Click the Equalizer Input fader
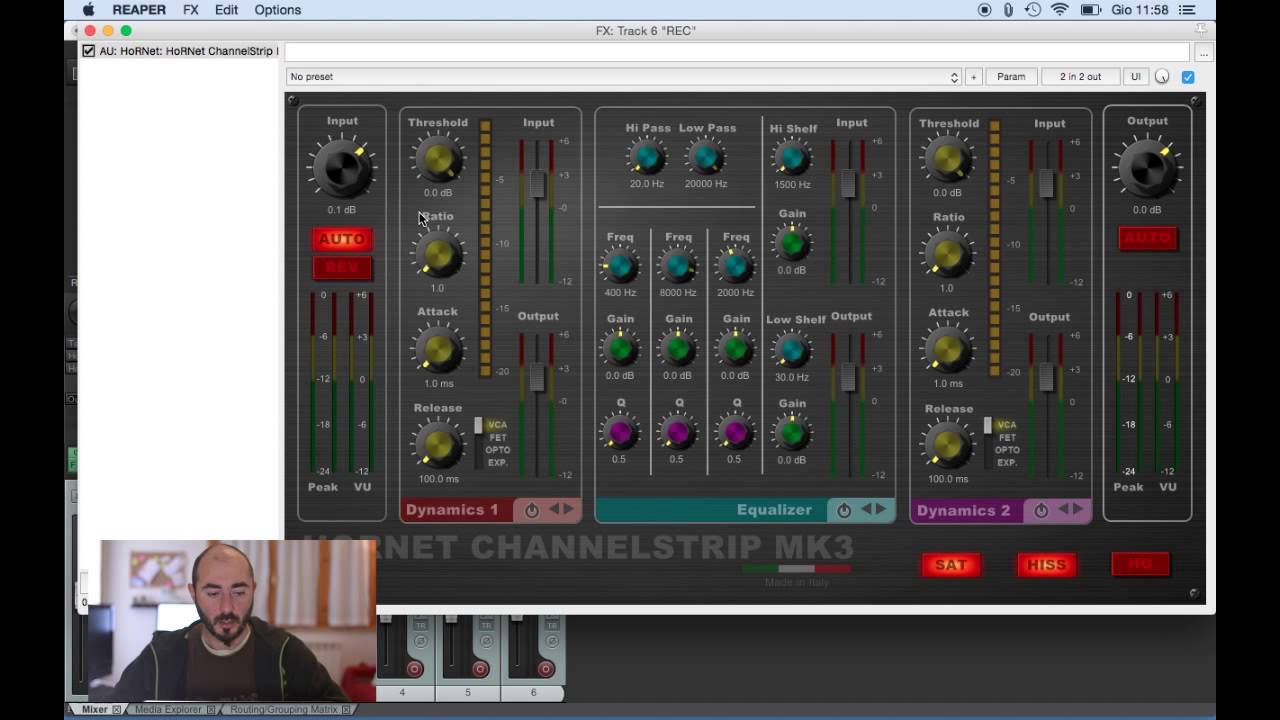 coord(848,183)
